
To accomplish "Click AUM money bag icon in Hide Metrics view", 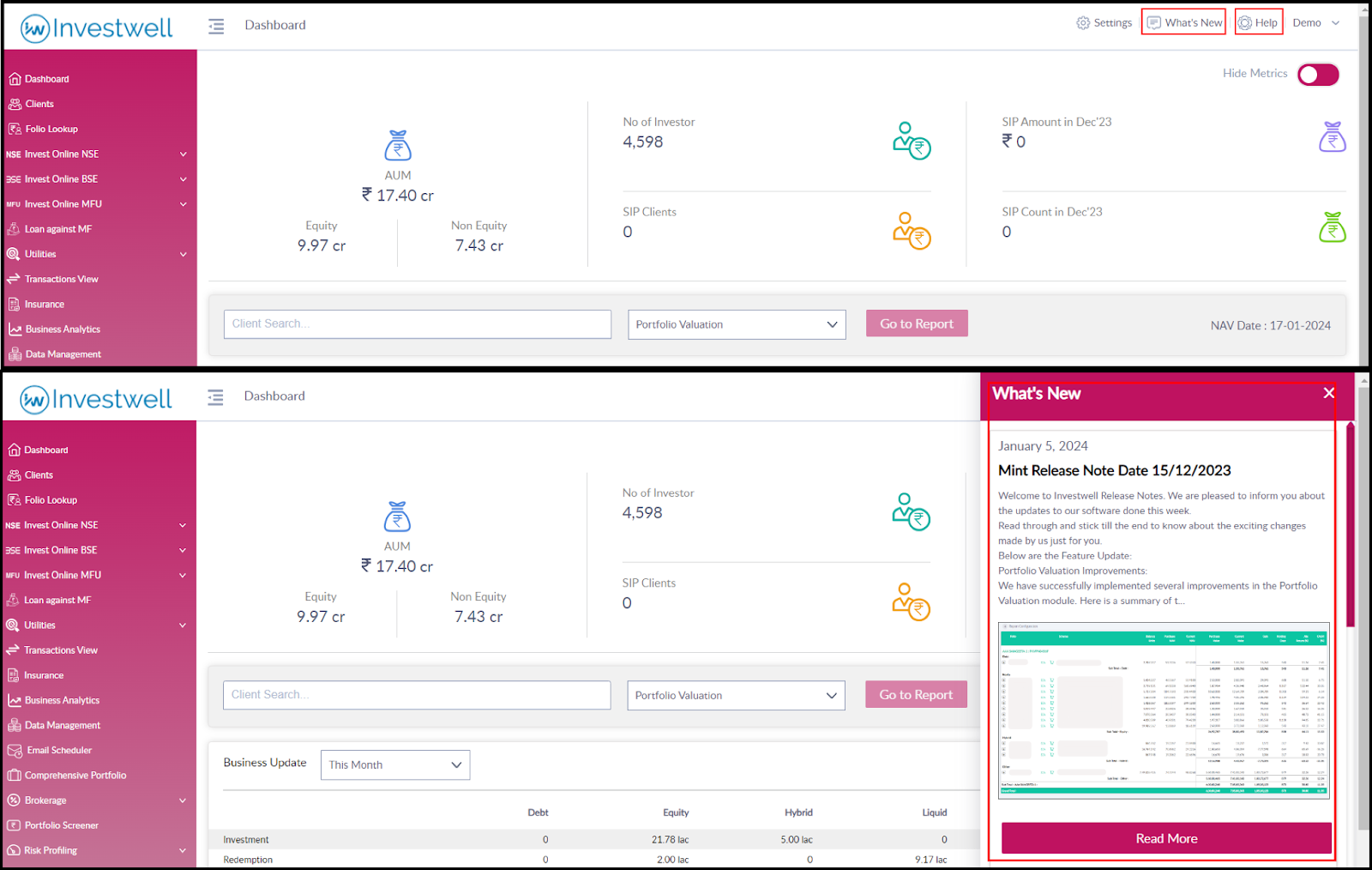I will click(398, 145).
